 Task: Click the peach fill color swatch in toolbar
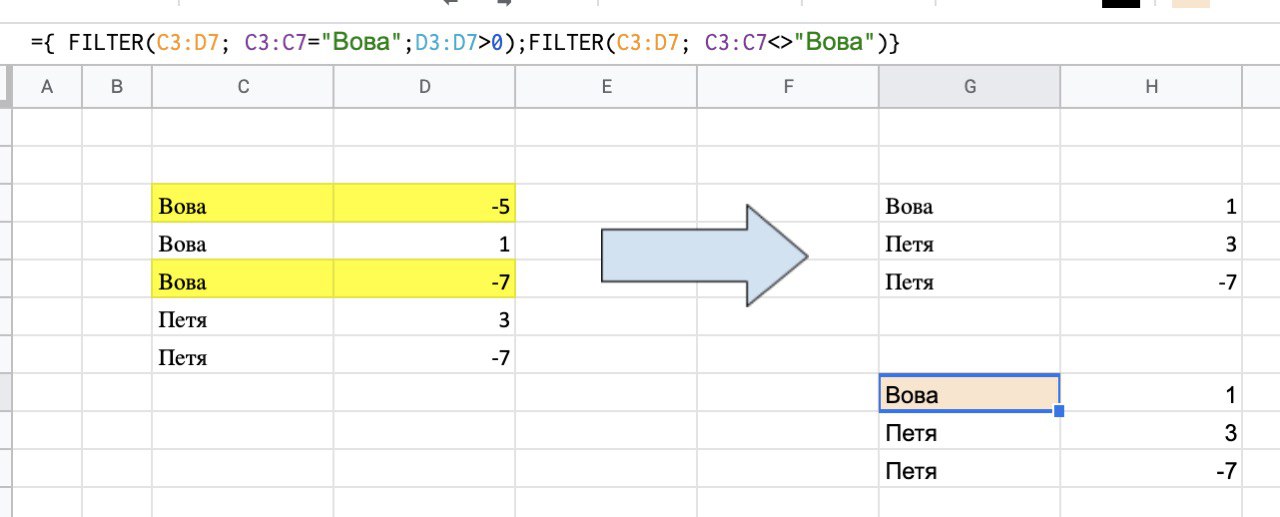1191,3
